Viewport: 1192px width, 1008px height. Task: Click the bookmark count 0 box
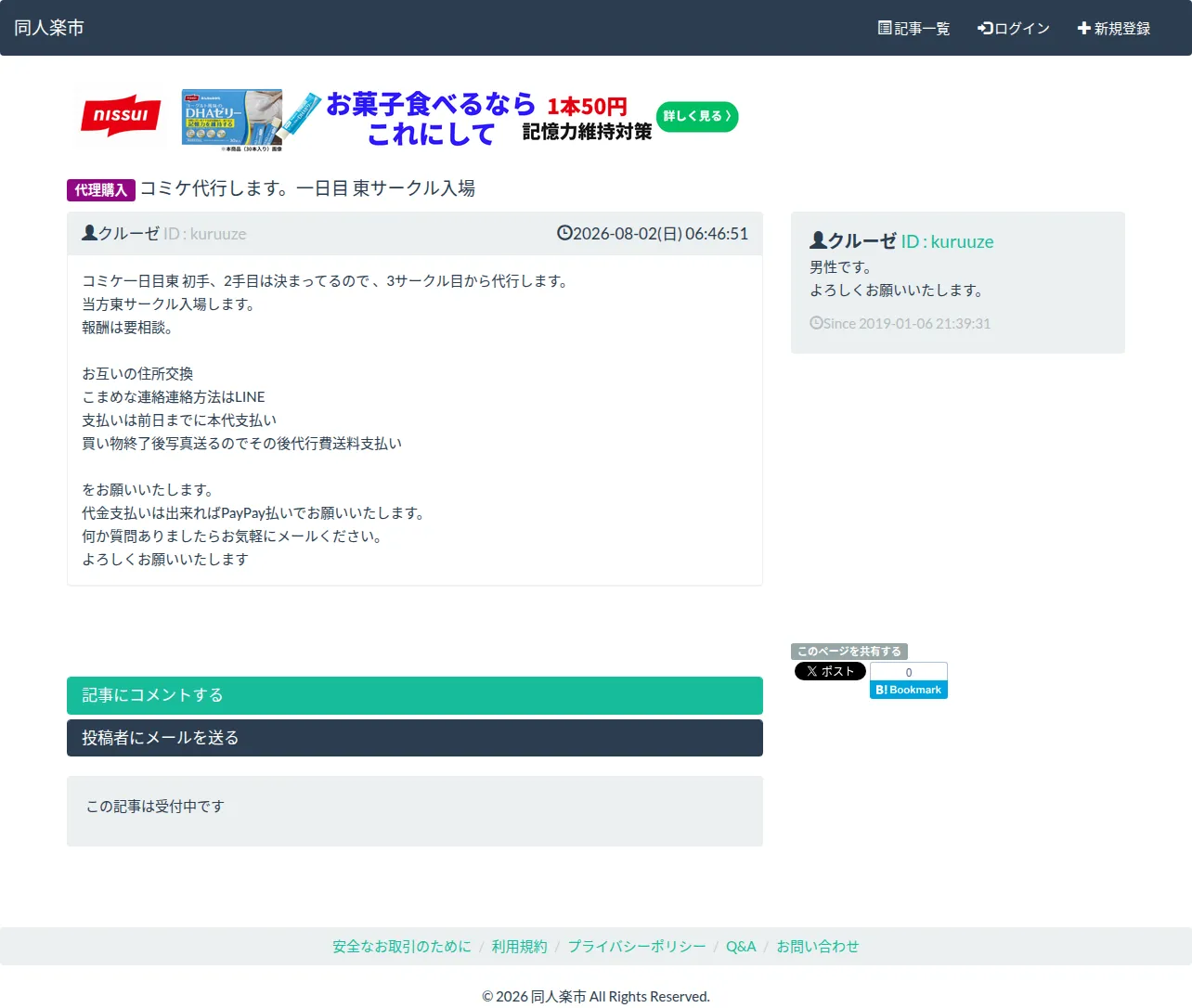[x=909, y=672]
